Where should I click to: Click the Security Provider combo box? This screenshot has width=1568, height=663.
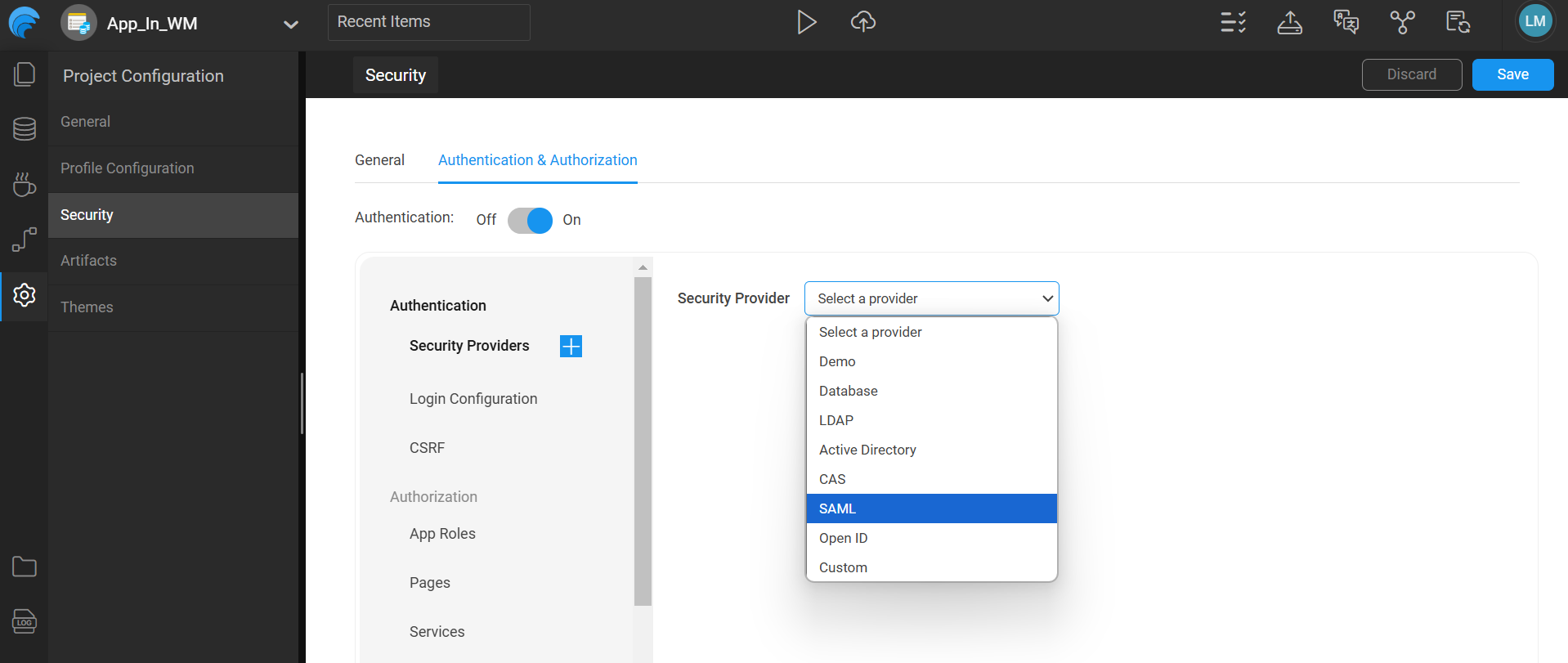[931, 298]
